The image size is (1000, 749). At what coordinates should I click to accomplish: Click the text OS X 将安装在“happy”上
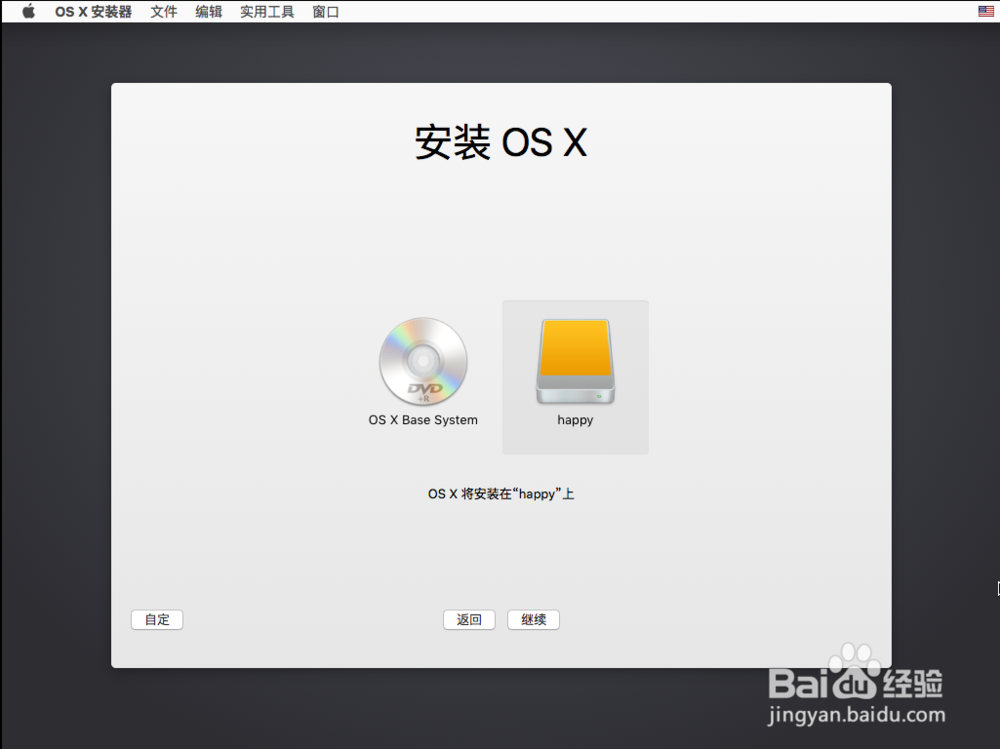click(x=501, y=494)
